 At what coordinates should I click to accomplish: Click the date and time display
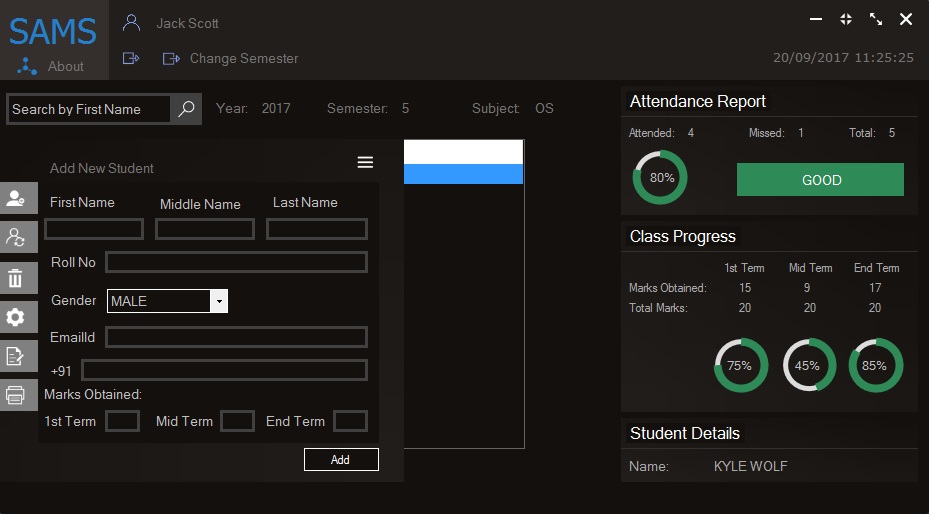point(843,58)
